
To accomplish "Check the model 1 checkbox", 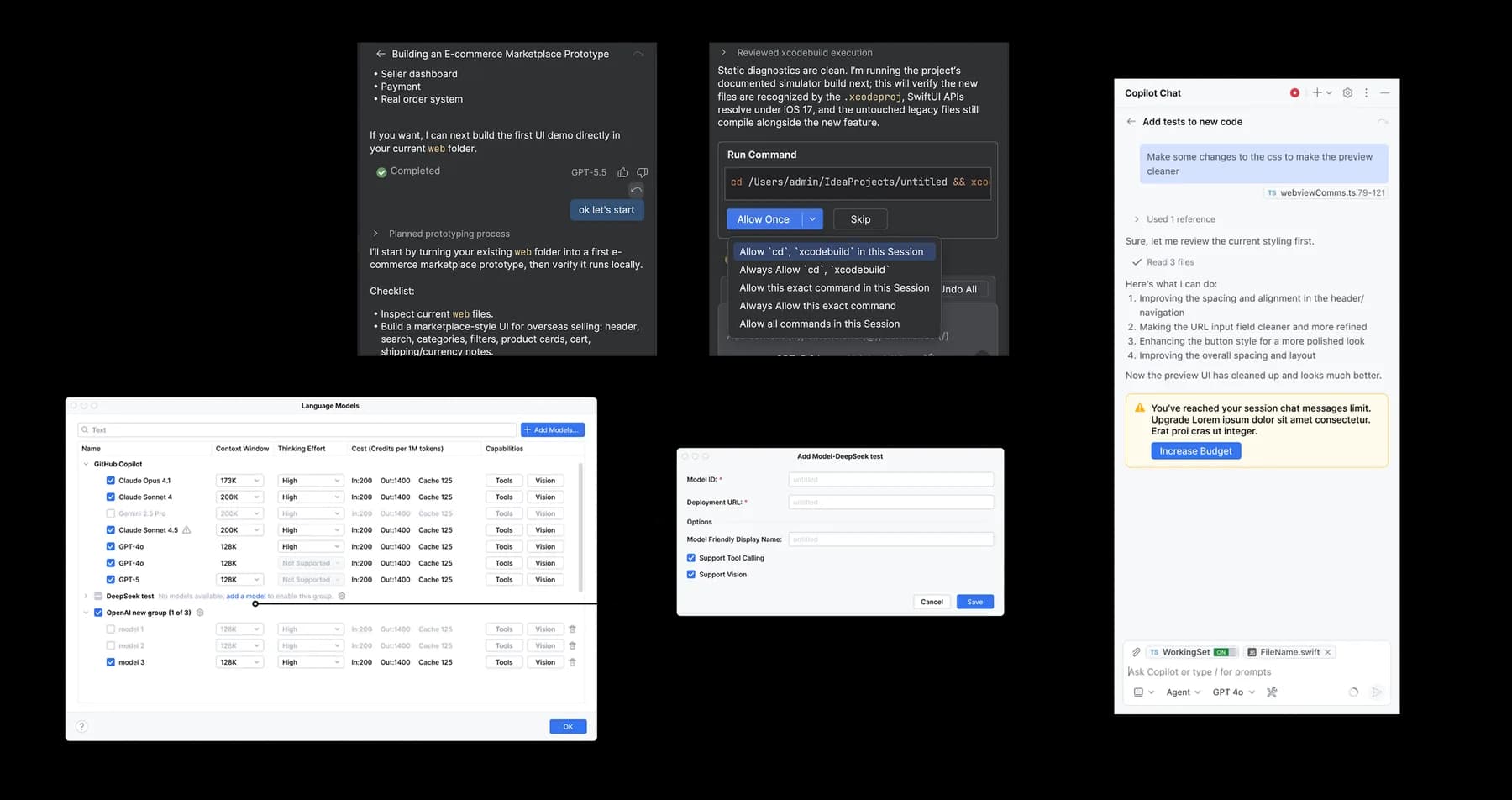I will [110, 629].
